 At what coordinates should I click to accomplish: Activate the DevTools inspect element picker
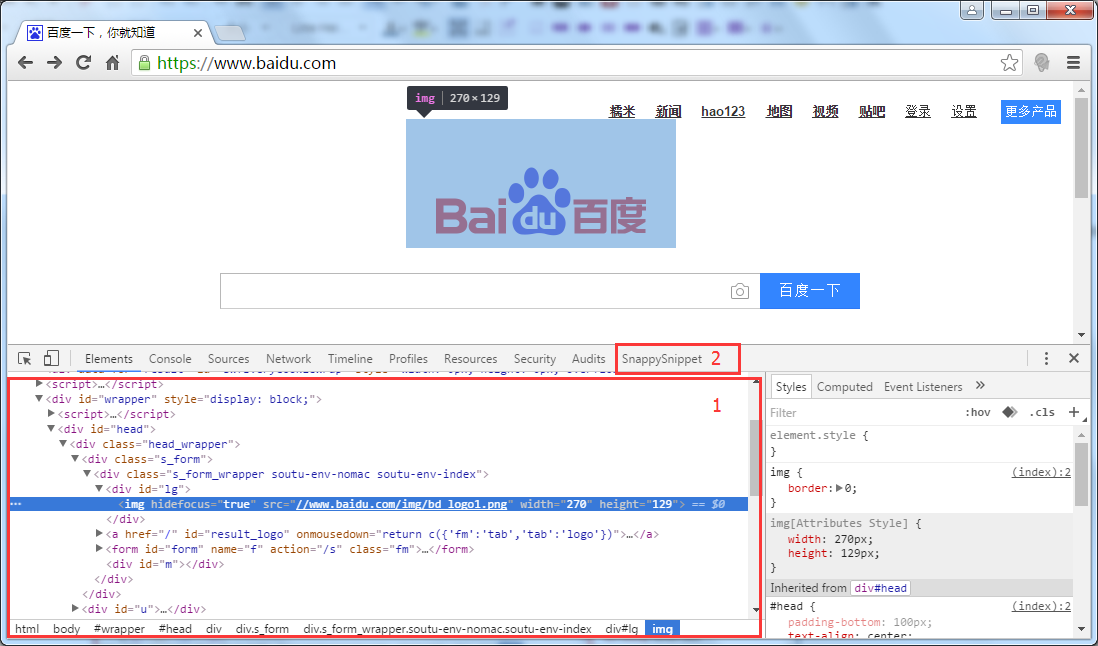pos(25,358)
